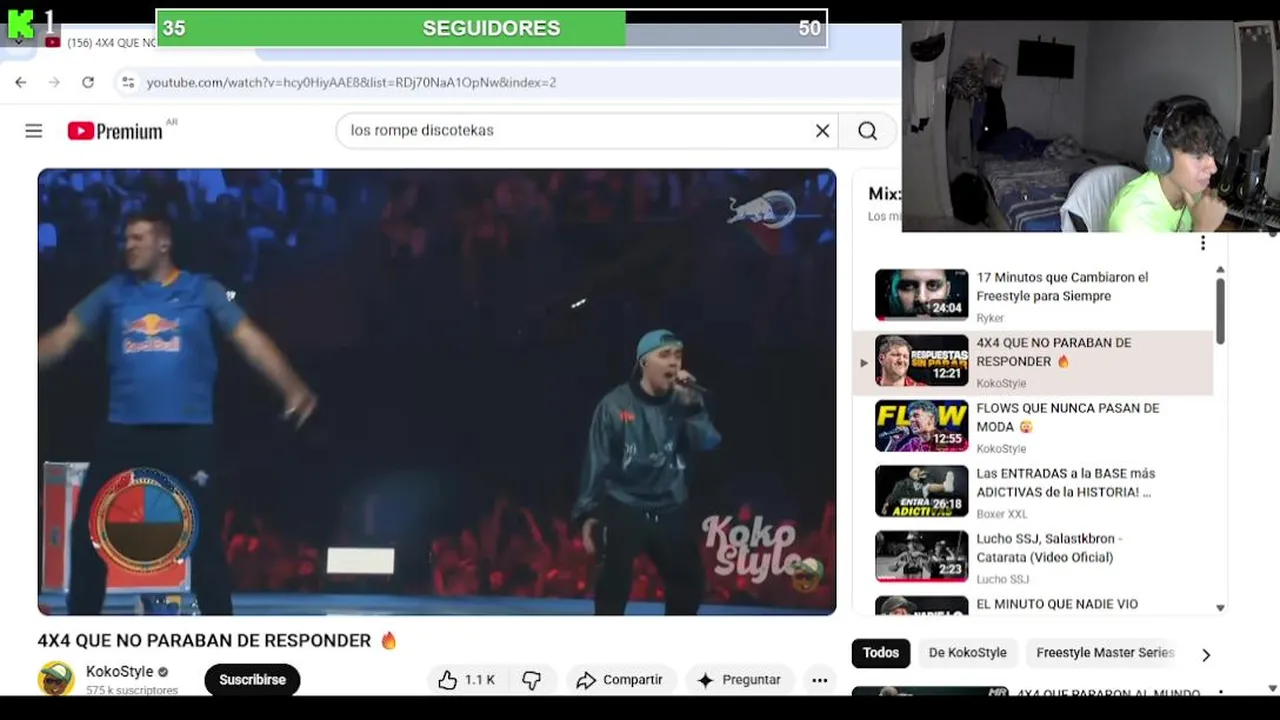Open 'FLOWS QUE NUNCA PASAN DE MODA' title

click(1067, 417)
